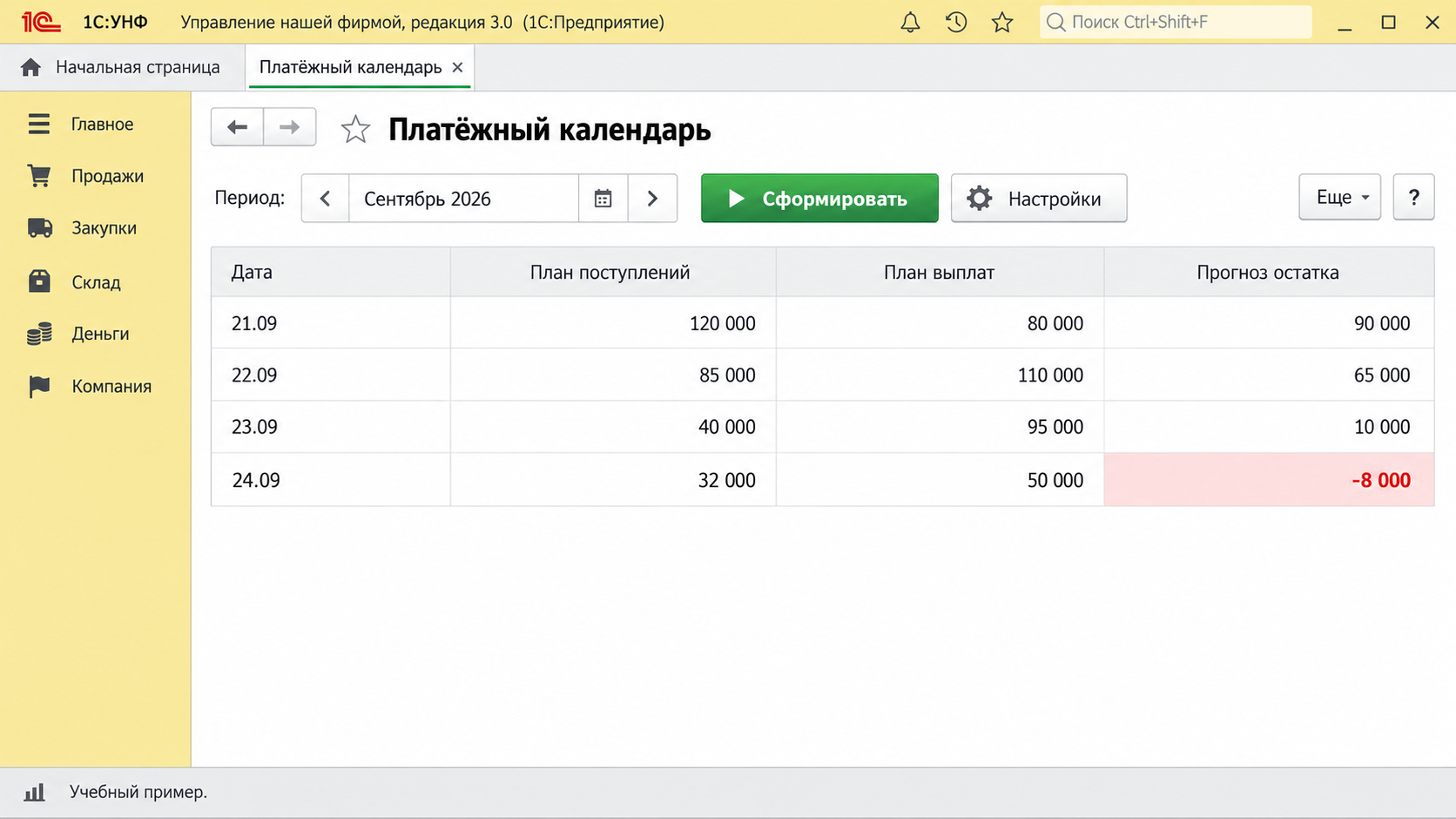Click the status bar chart icon
Screen dimensions: 1456x819
(34, 792)
